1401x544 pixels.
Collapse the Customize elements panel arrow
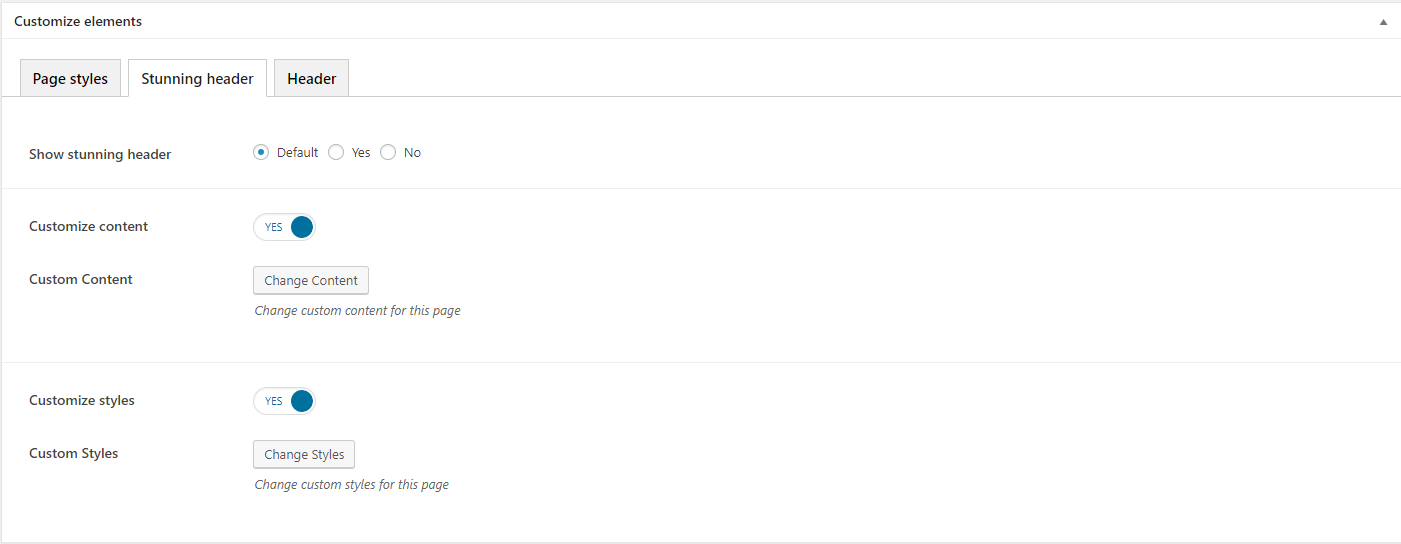click(x=1384, y=21)
